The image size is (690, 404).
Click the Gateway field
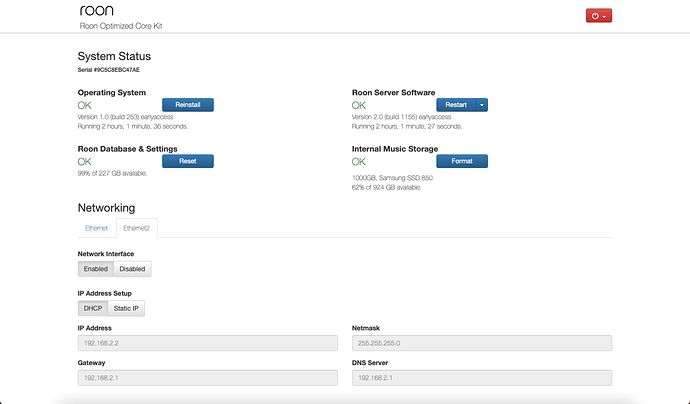pyautogui.click(x=208, y=378)
